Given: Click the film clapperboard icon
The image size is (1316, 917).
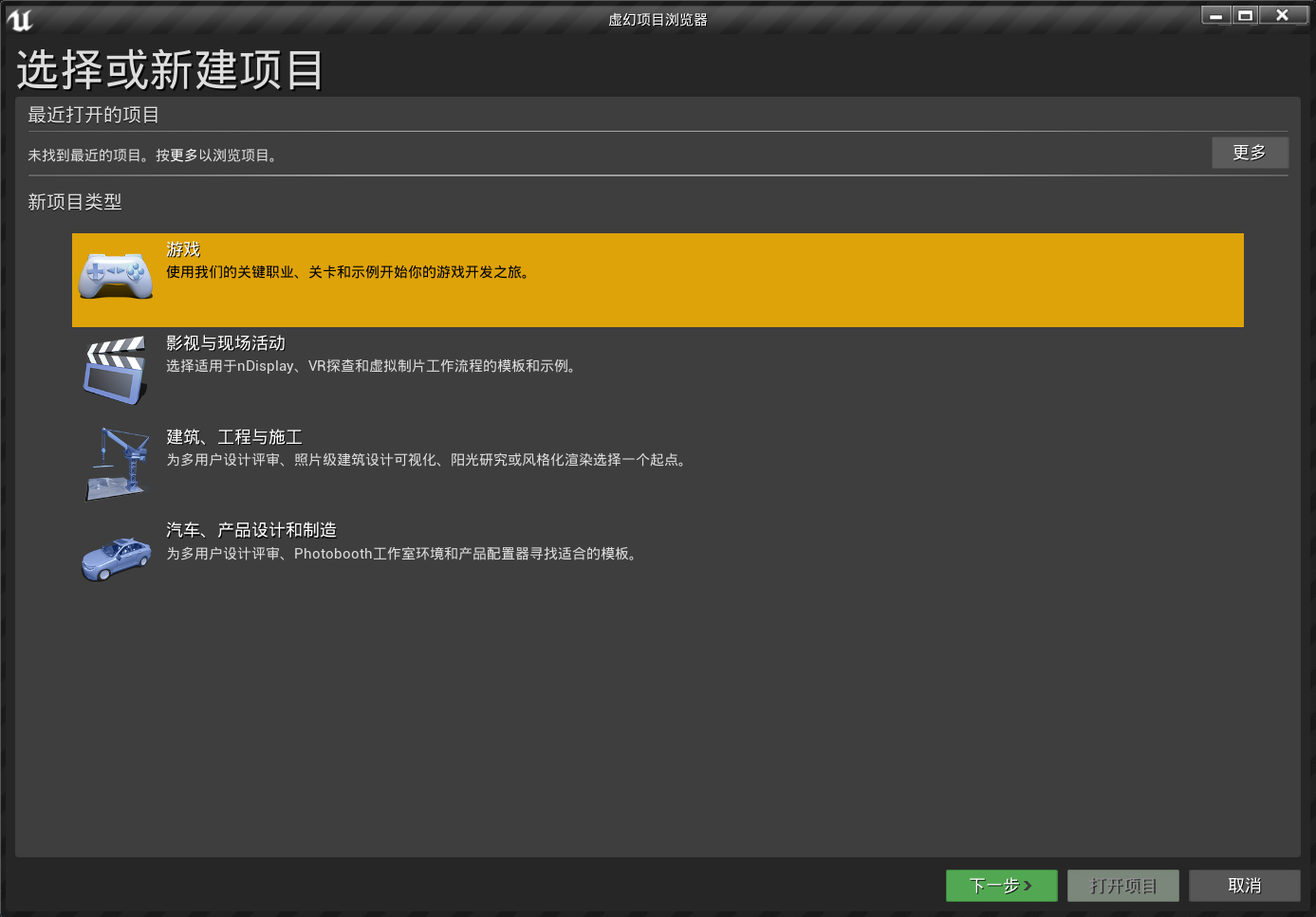Looking at the screenshot, I should point(116,370).
